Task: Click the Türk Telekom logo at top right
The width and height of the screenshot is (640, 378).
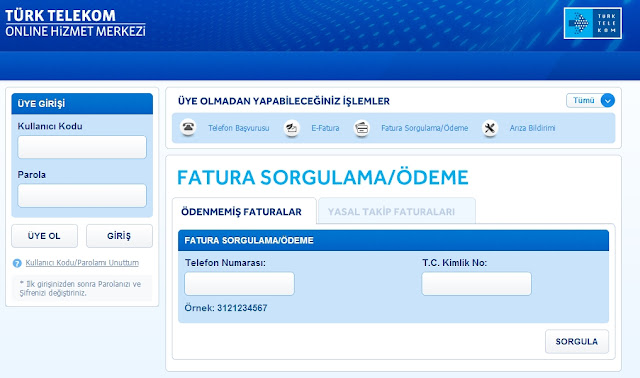Action: 593,23
